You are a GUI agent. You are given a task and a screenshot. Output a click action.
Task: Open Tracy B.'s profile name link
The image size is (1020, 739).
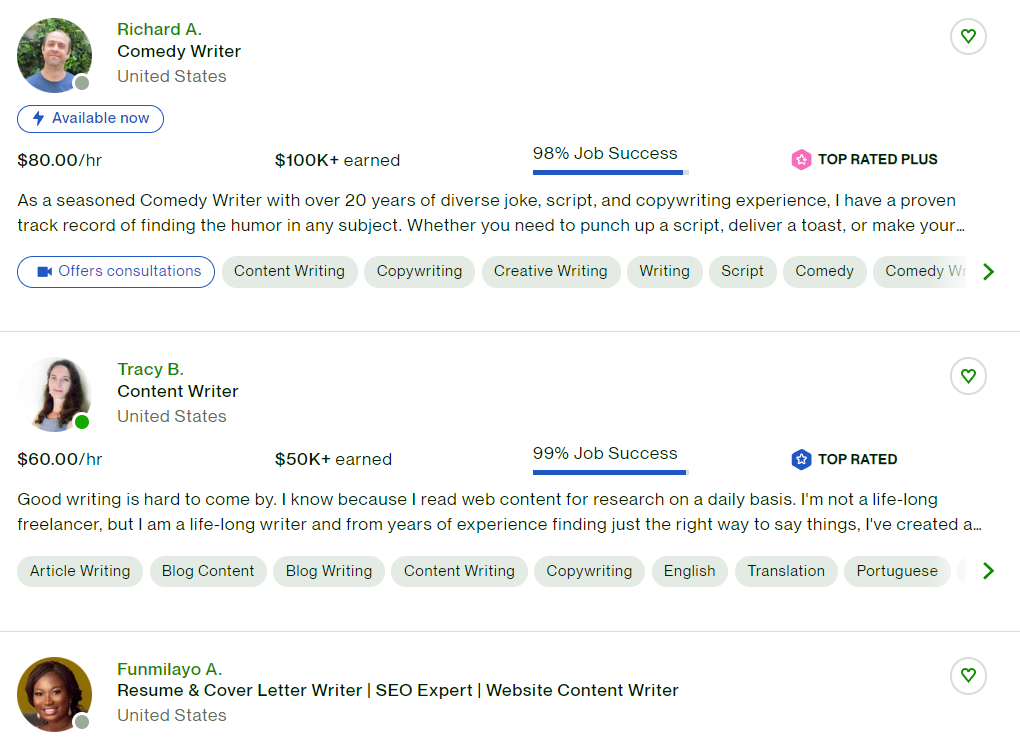[150, 369]
